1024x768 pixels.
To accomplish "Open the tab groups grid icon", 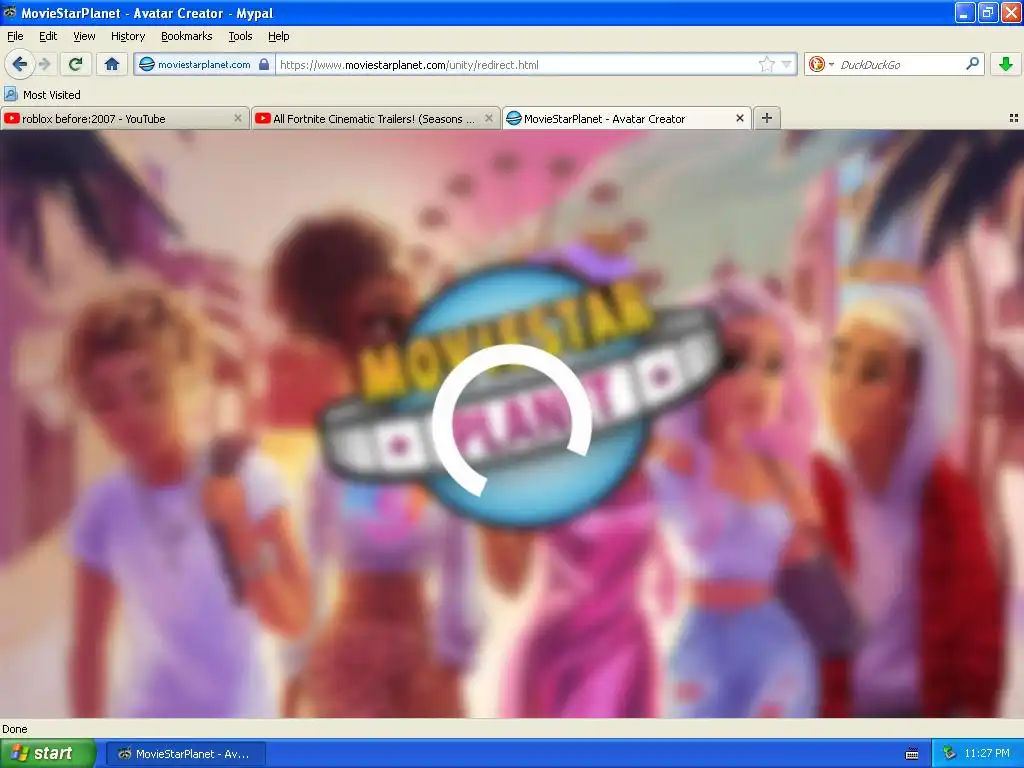I will [x=1014, y=118].
